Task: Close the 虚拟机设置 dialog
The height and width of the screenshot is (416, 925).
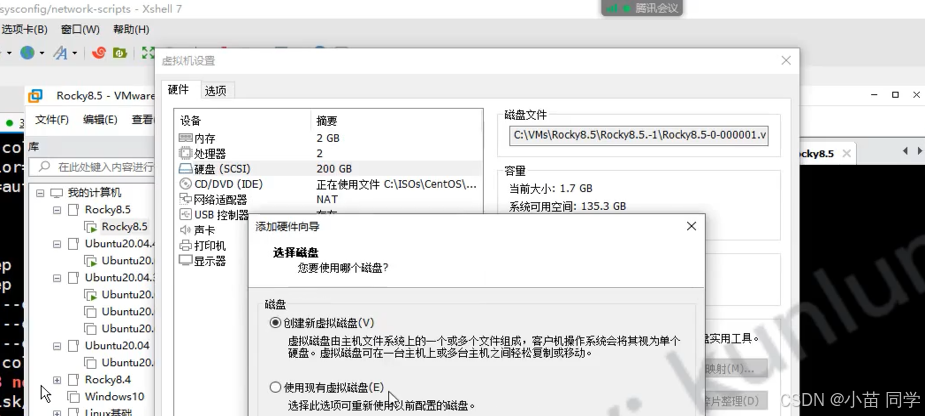Action: pos(786,60)
